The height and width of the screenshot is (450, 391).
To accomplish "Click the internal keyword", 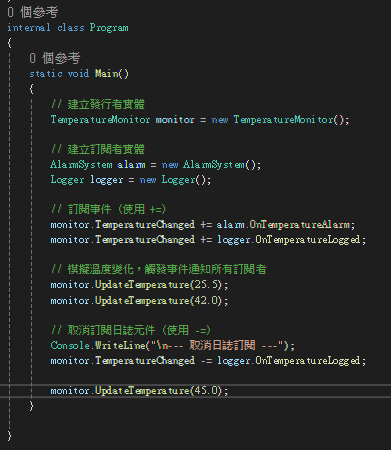I will pyautogui.click(x=29, y=27).
